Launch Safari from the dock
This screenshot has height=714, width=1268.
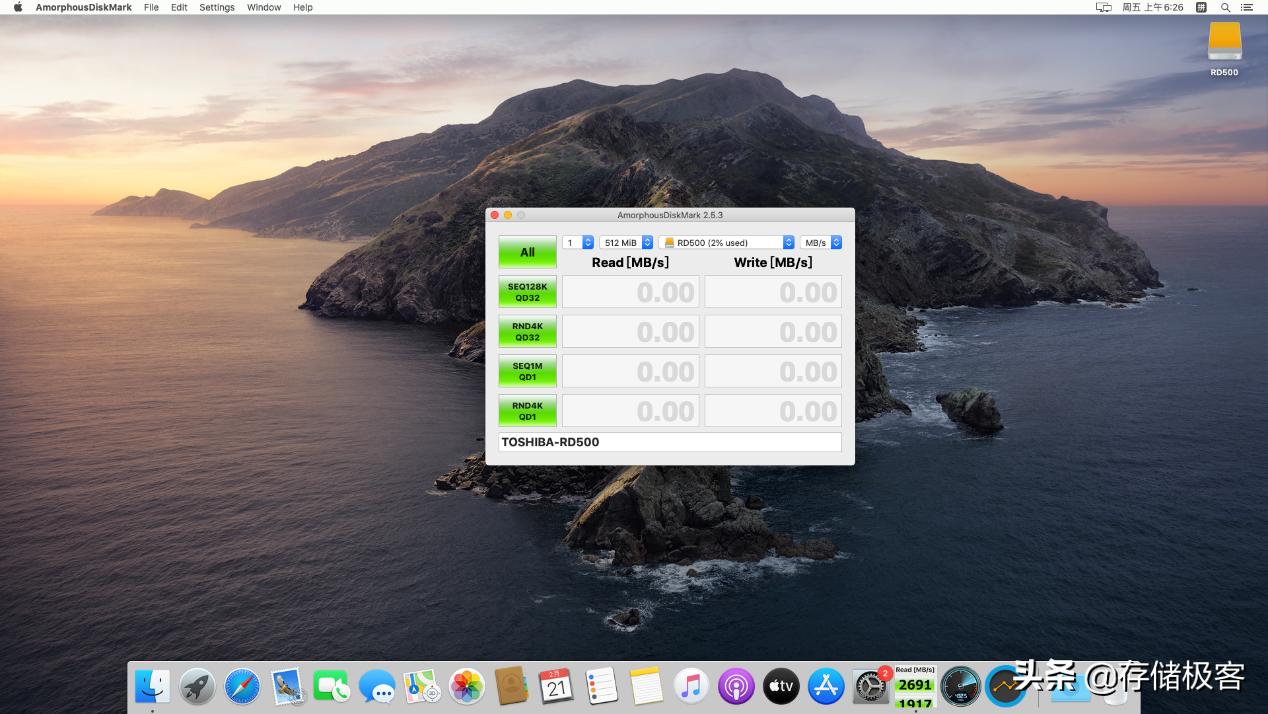pos(242,687)
